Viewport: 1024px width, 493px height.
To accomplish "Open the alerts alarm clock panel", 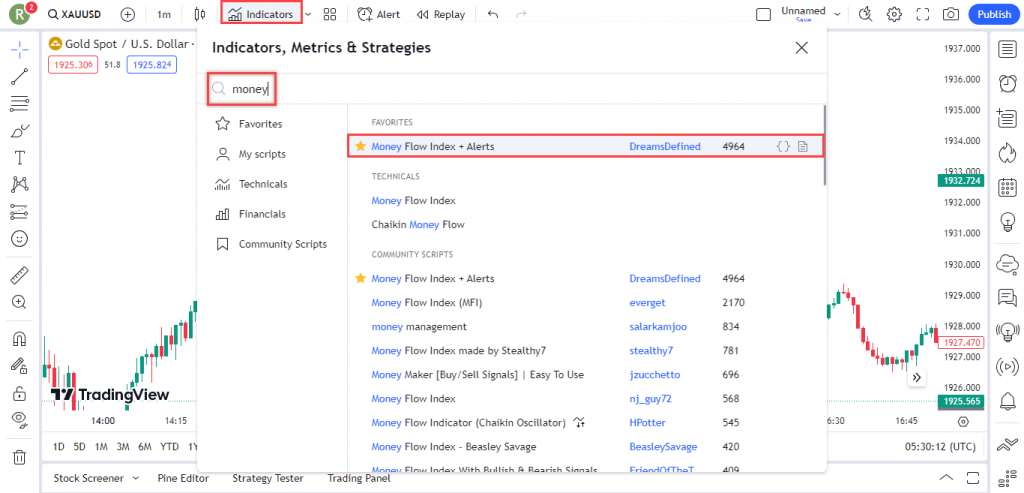I will (x=1008, y=84).
